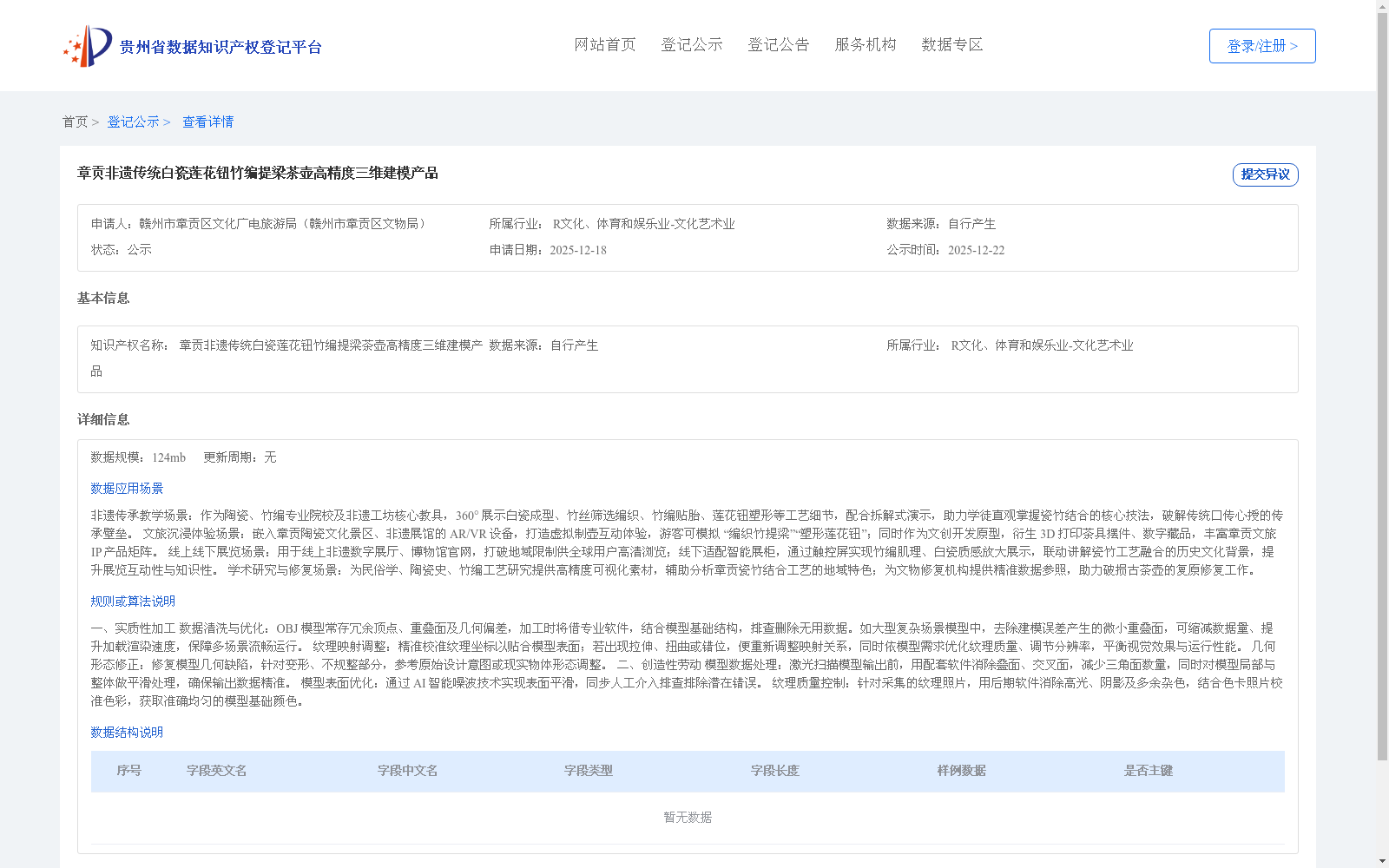
Task: Click the 字段类型 column header
Action: click(589, 771)
